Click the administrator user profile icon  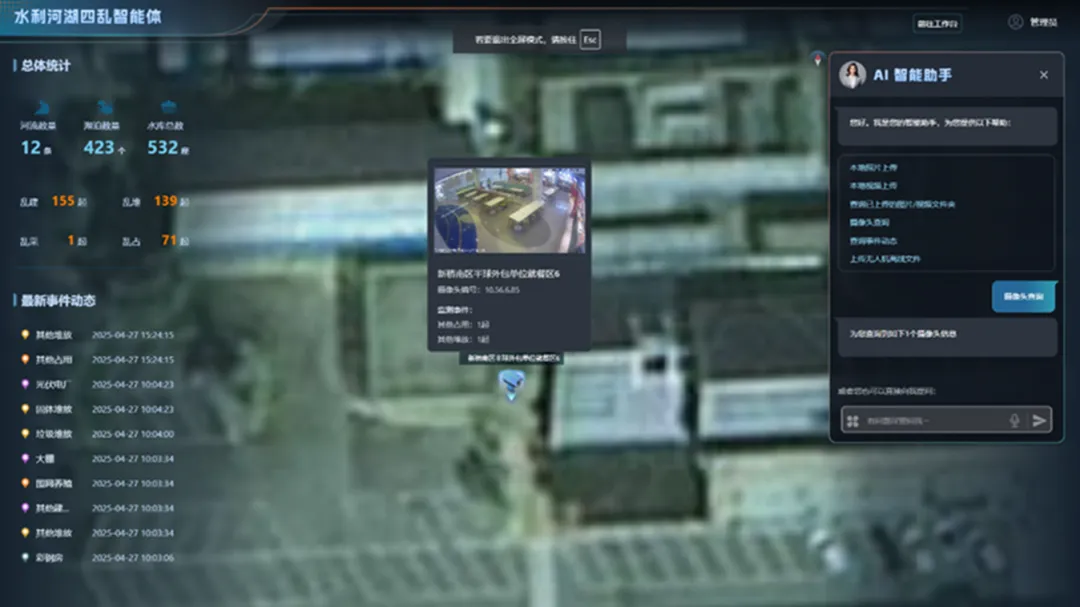coord(1015,22)
